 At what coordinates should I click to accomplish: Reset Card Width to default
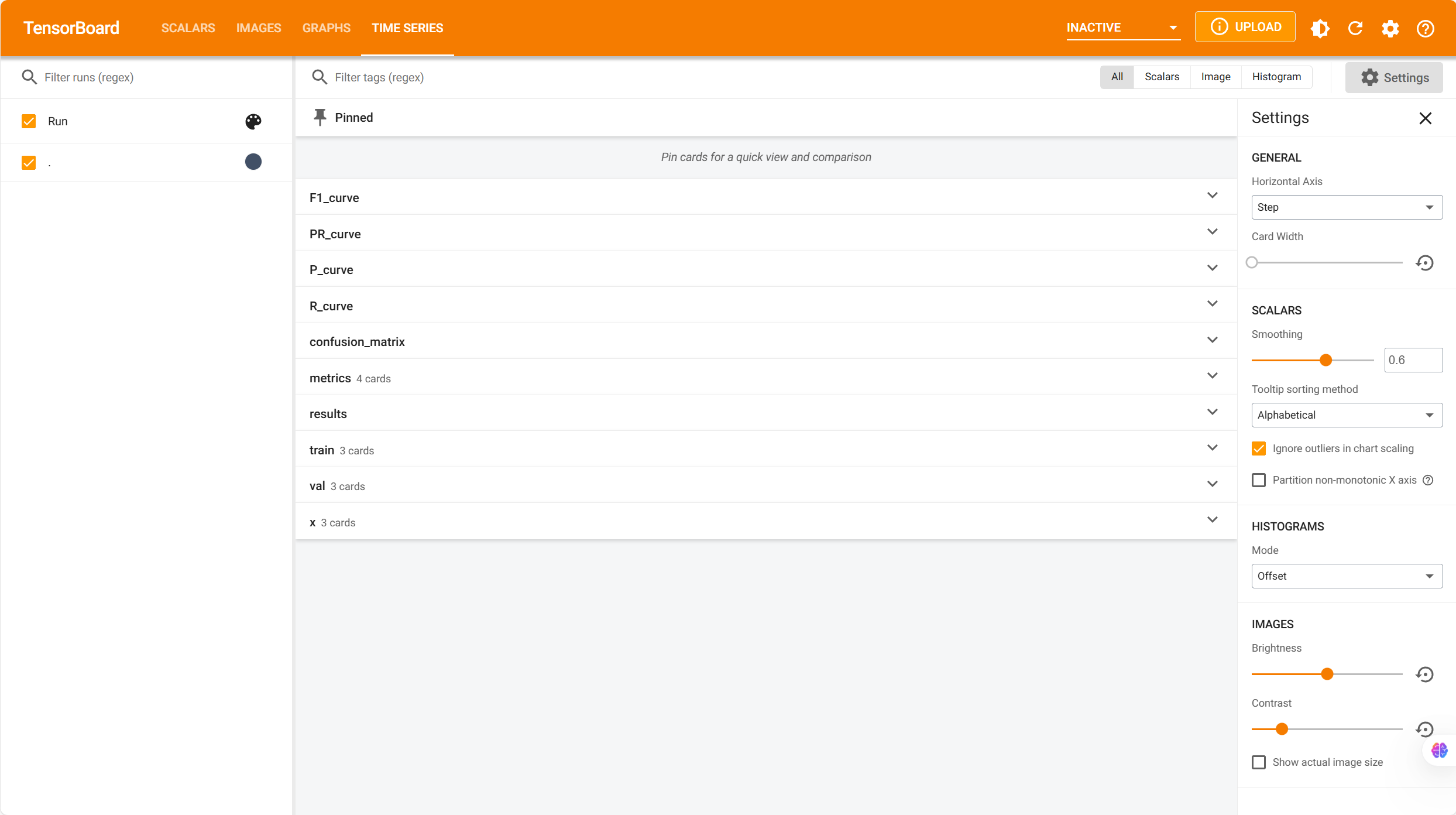[1424, 263]
